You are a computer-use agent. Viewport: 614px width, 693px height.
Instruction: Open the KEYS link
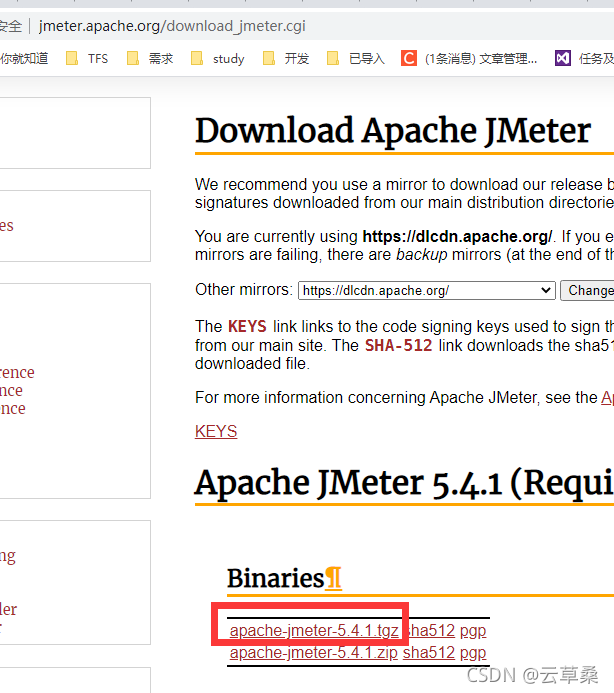pos(216,431)
